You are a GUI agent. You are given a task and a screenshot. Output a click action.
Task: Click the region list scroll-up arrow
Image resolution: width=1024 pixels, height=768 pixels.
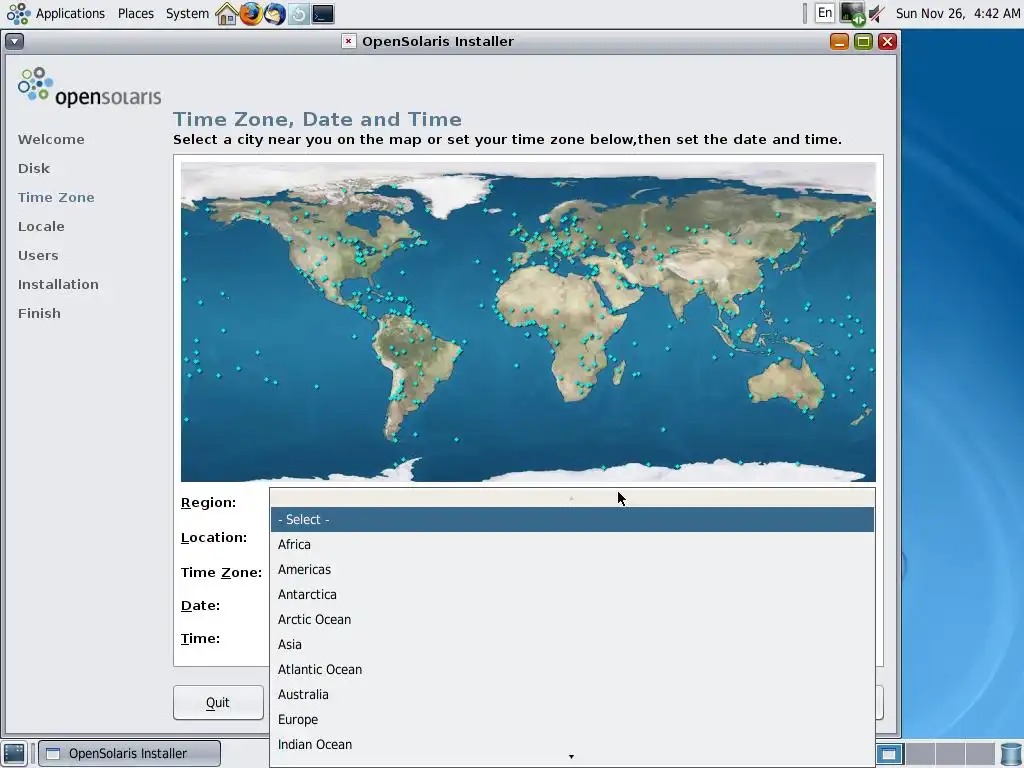[x=571, y=498]
